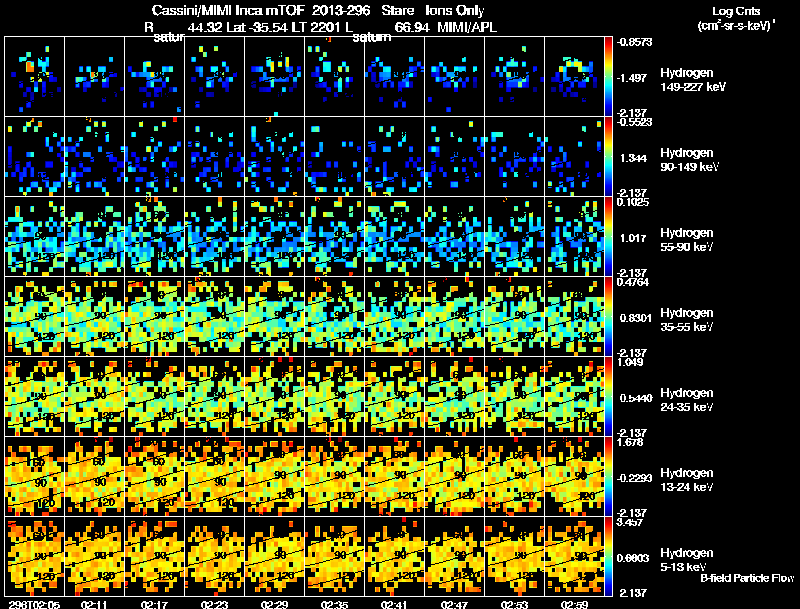
Task: Click the '02:17' time axis label
Action: coord(154,605)
